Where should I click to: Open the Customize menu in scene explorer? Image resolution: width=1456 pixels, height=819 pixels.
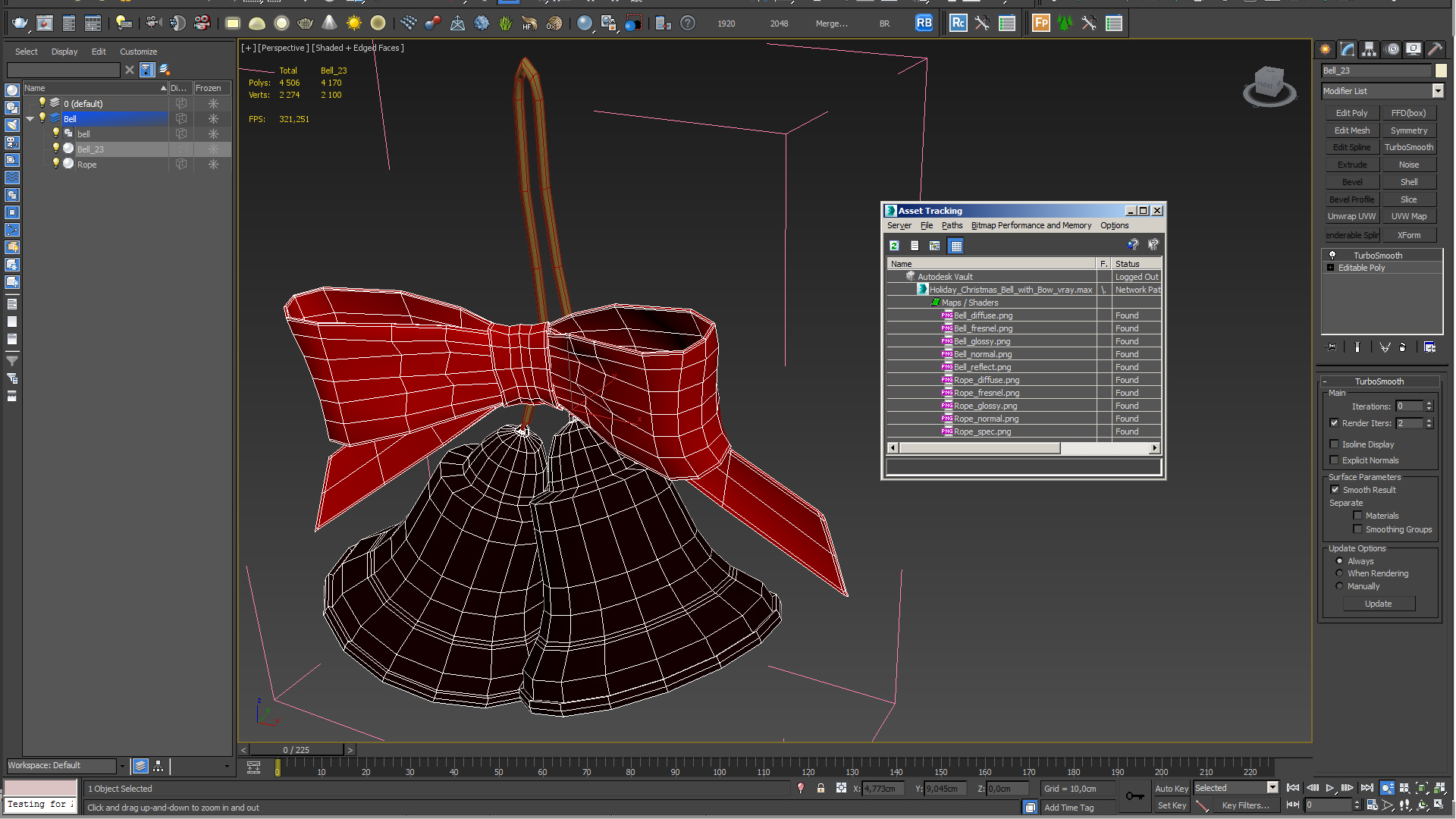[x=138, y=52]
